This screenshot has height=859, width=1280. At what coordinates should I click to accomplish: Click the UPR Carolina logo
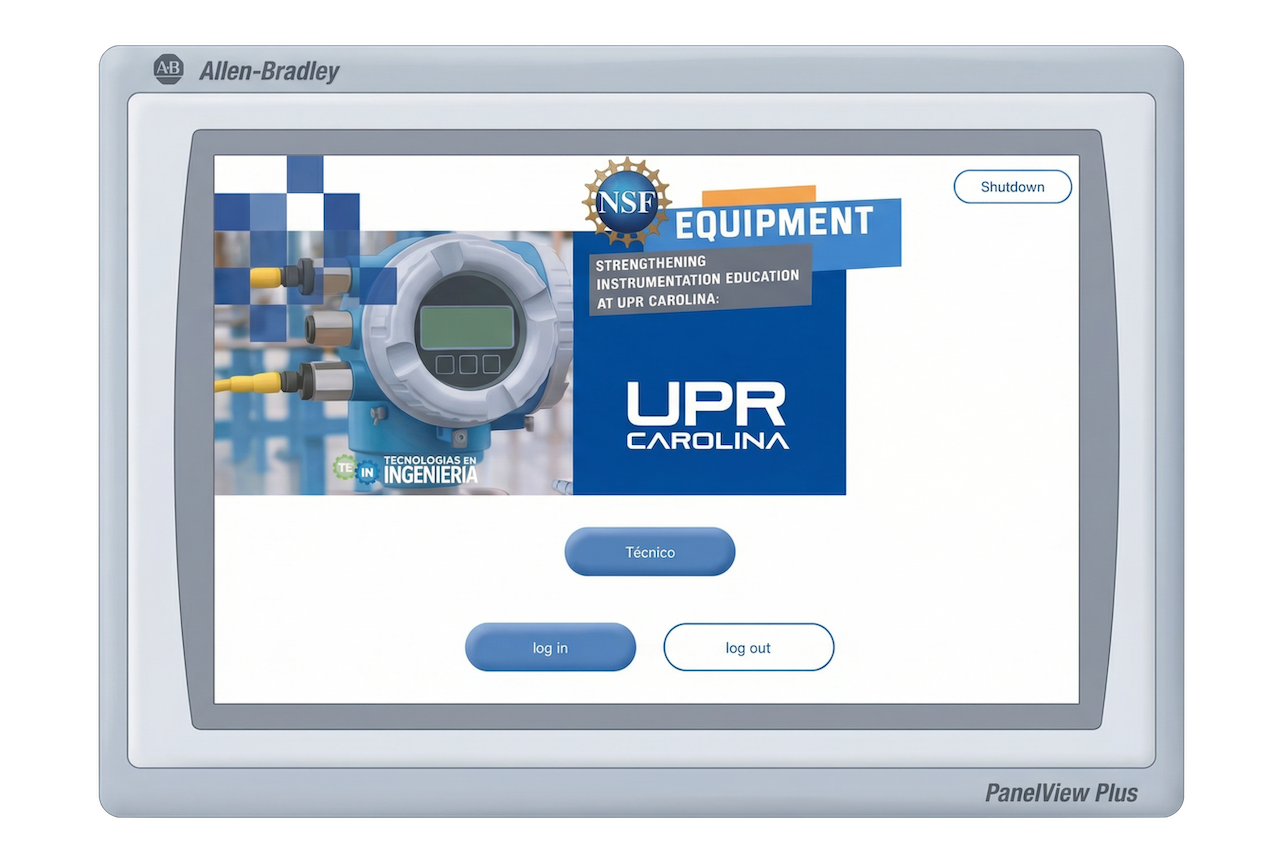[707, 415]
